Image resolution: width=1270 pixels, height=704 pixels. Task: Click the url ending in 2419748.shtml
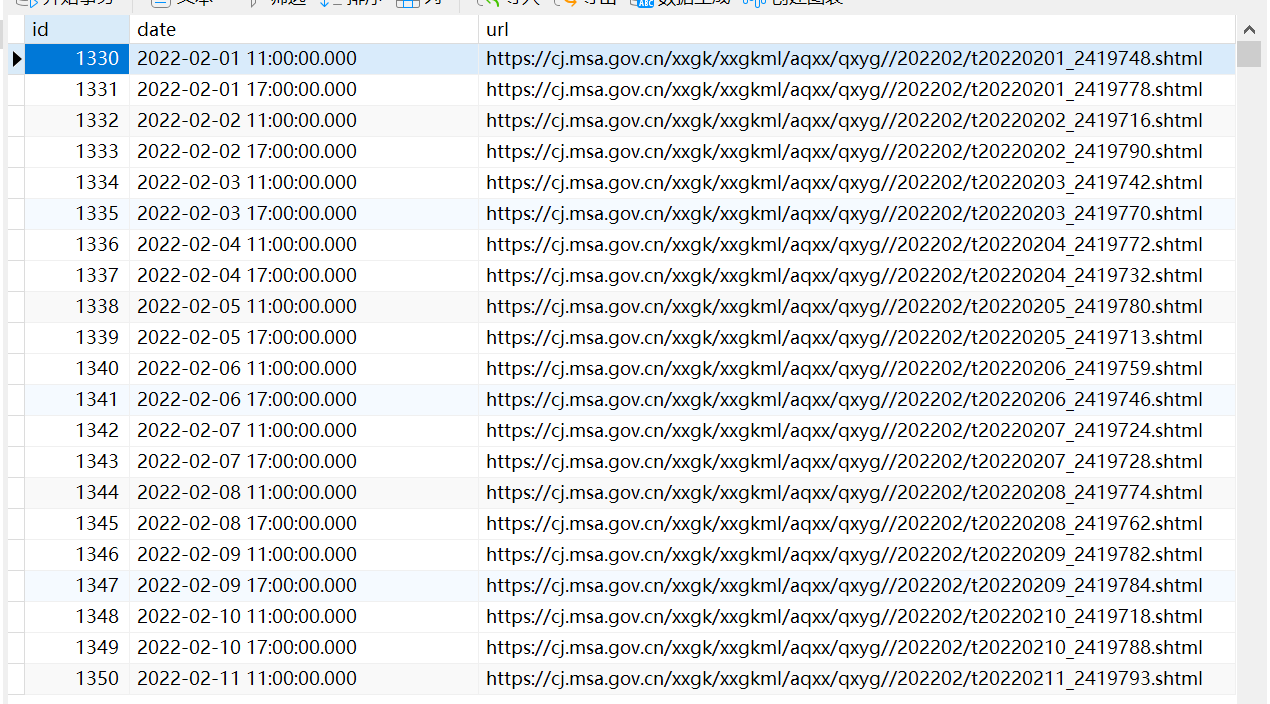point(844,59)
